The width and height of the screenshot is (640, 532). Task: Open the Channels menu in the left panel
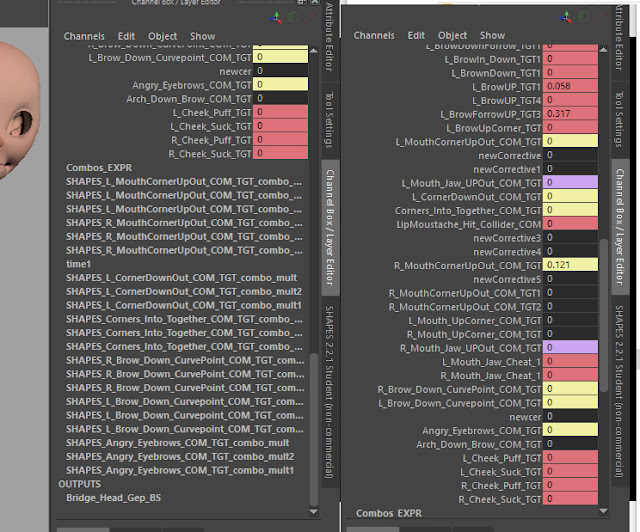(84, 36)
